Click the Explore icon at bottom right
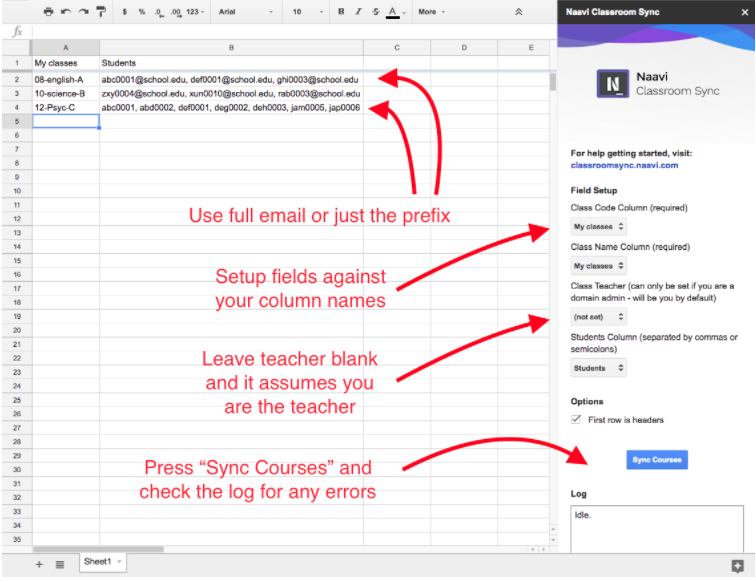 (737, 566)
